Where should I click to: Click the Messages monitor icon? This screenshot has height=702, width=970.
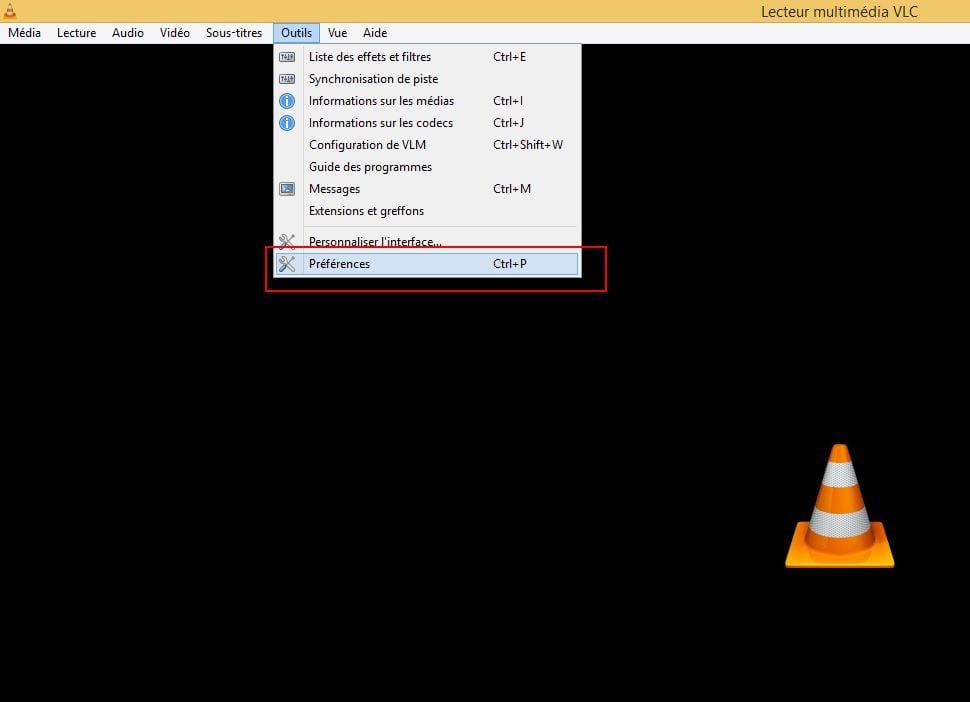(287, 189)
